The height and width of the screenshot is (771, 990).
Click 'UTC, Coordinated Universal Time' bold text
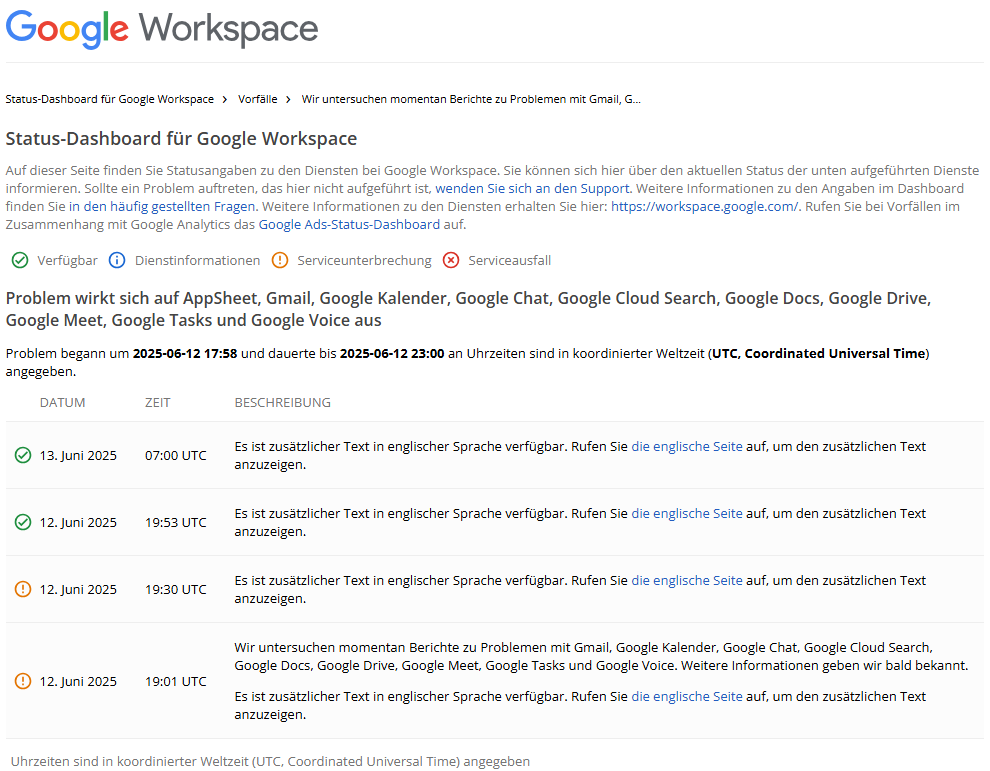click(x=819, y=354)
